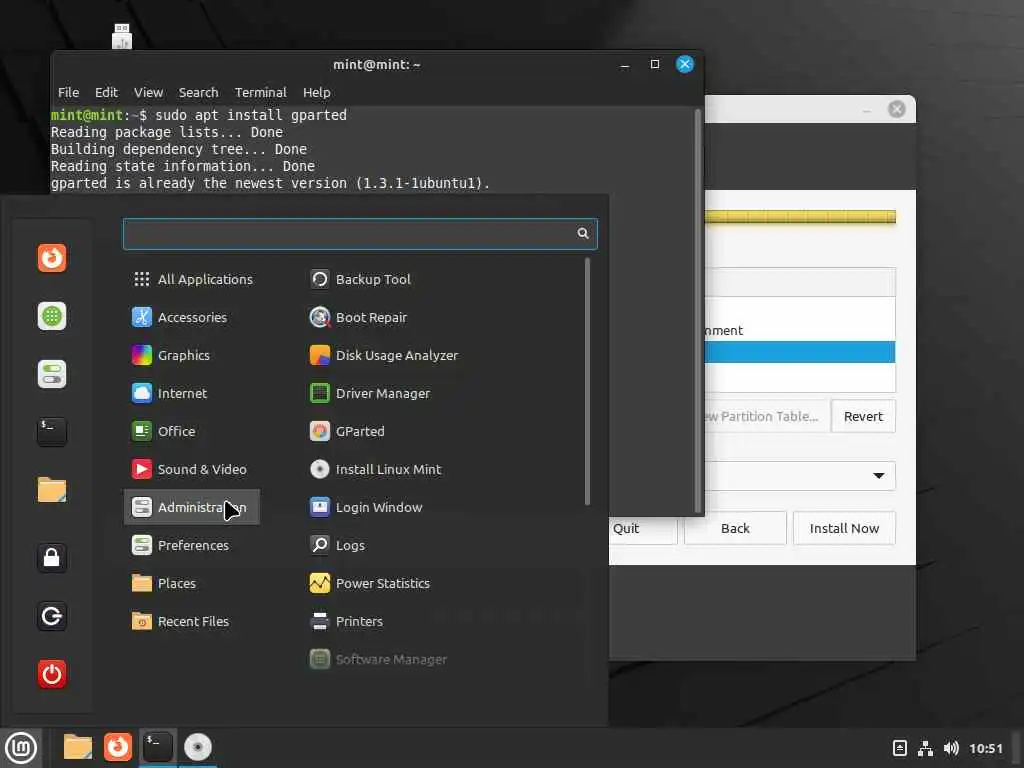
Task: Click the Linux Mint menu button on panel
Action: [21, 748]
